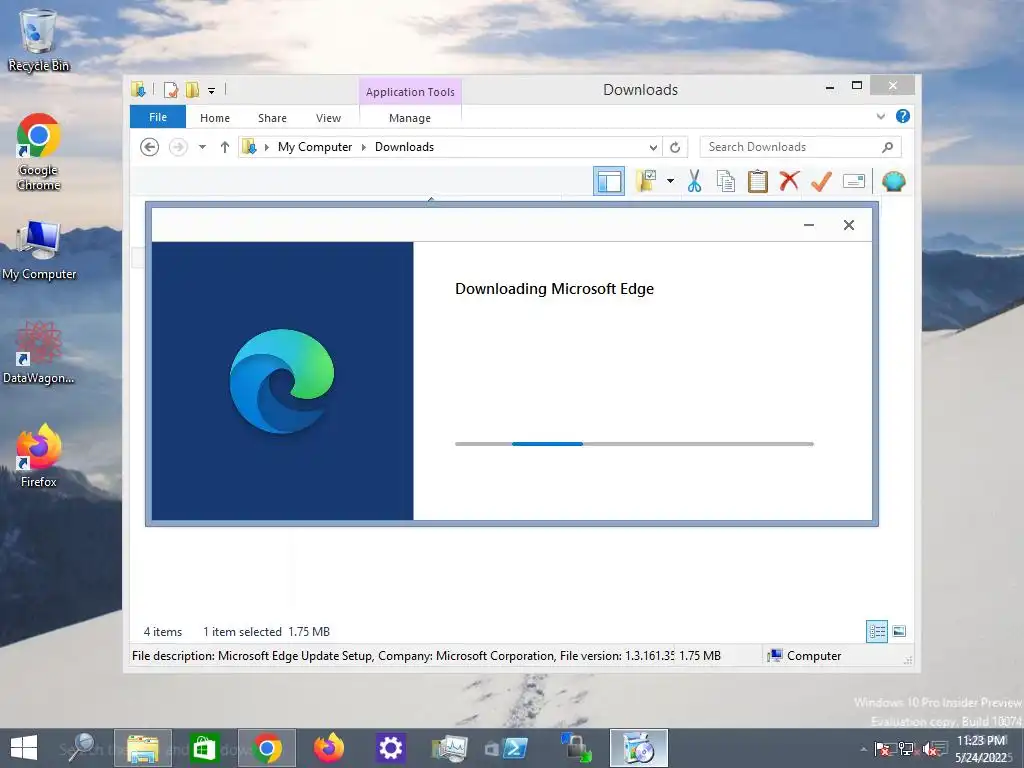Click the Edge download progress bar
The width and height of the screenshot is (1024, 768).
coord(634,444)
